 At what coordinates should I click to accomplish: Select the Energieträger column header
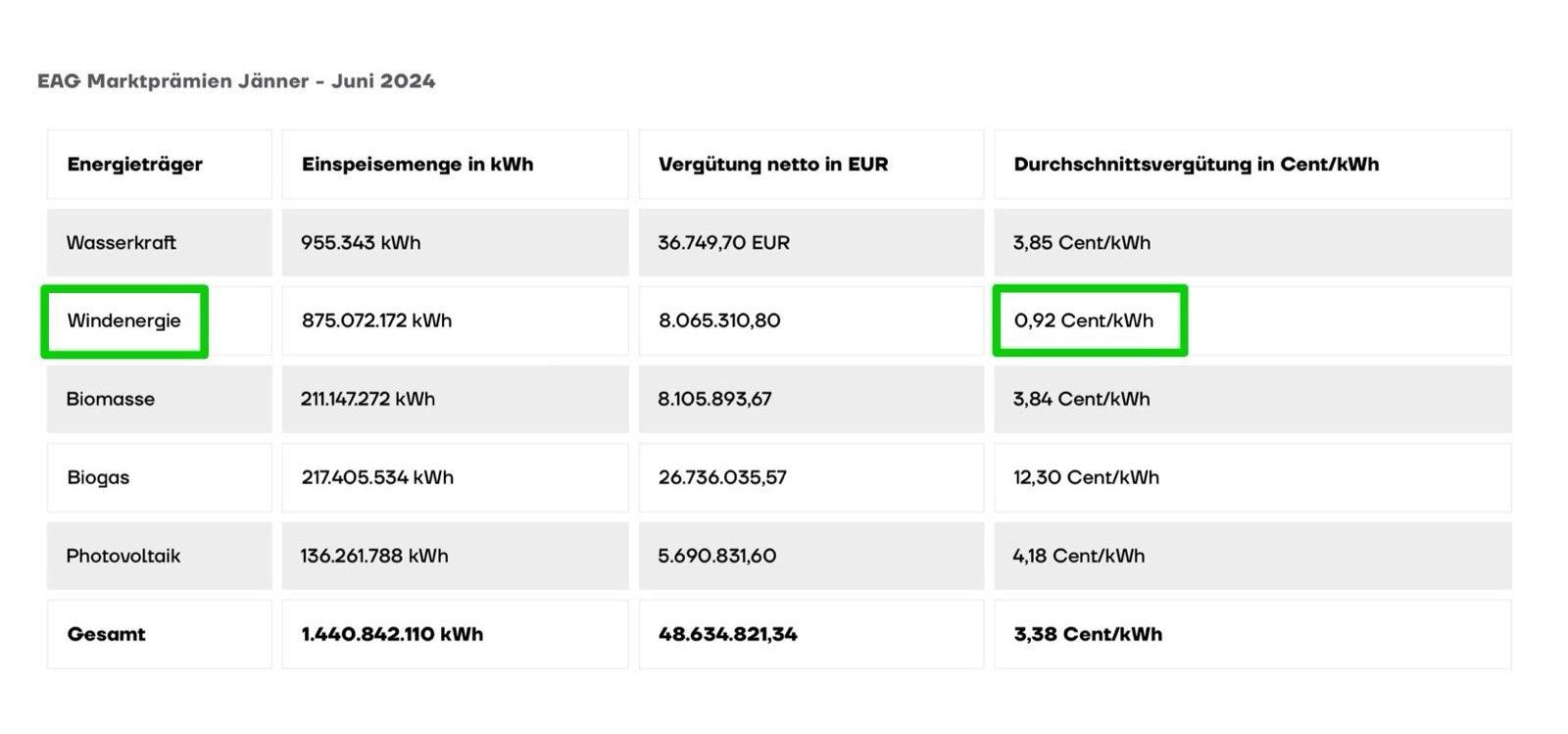[134, 165]
